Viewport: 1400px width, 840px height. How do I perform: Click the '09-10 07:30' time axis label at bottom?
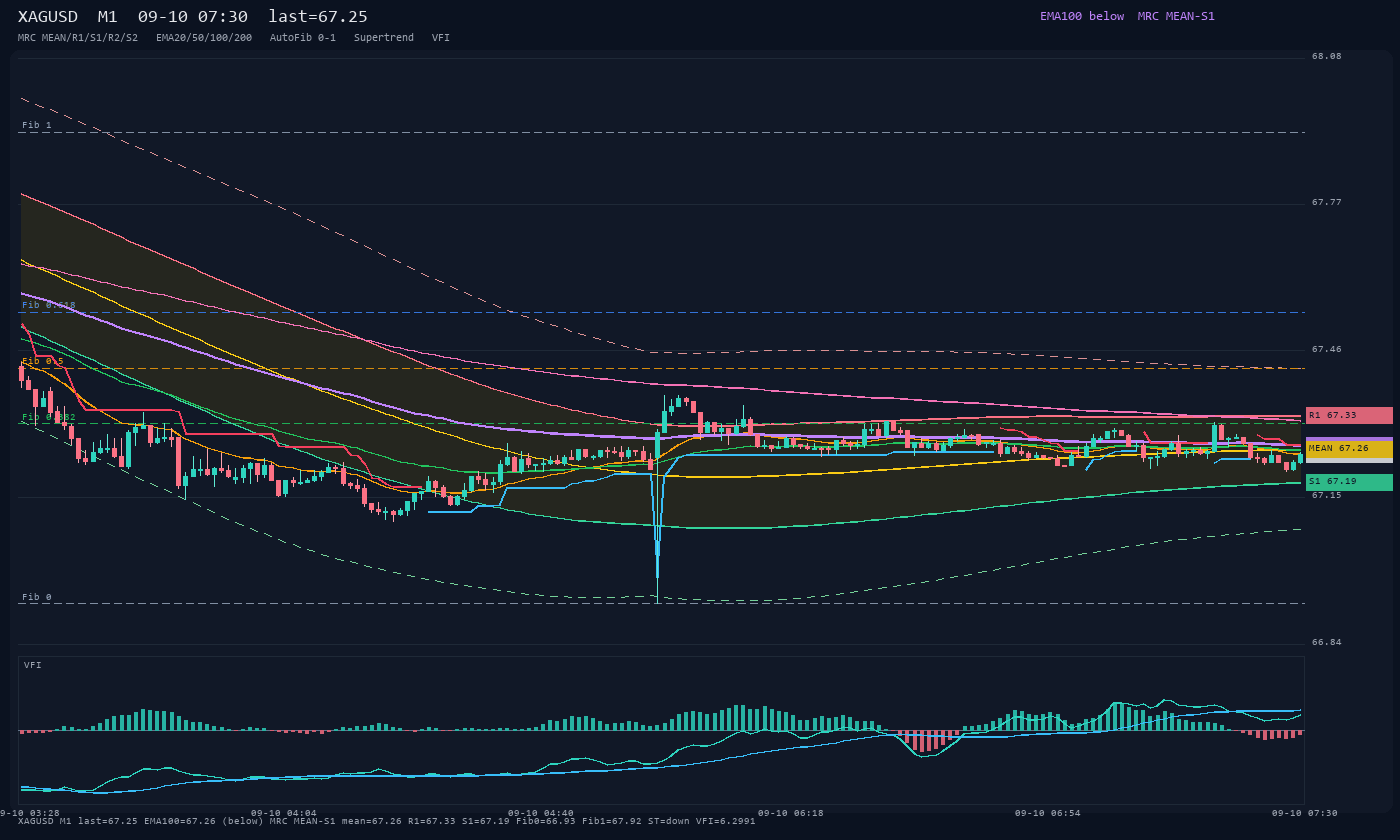(x=1305, y=813)
